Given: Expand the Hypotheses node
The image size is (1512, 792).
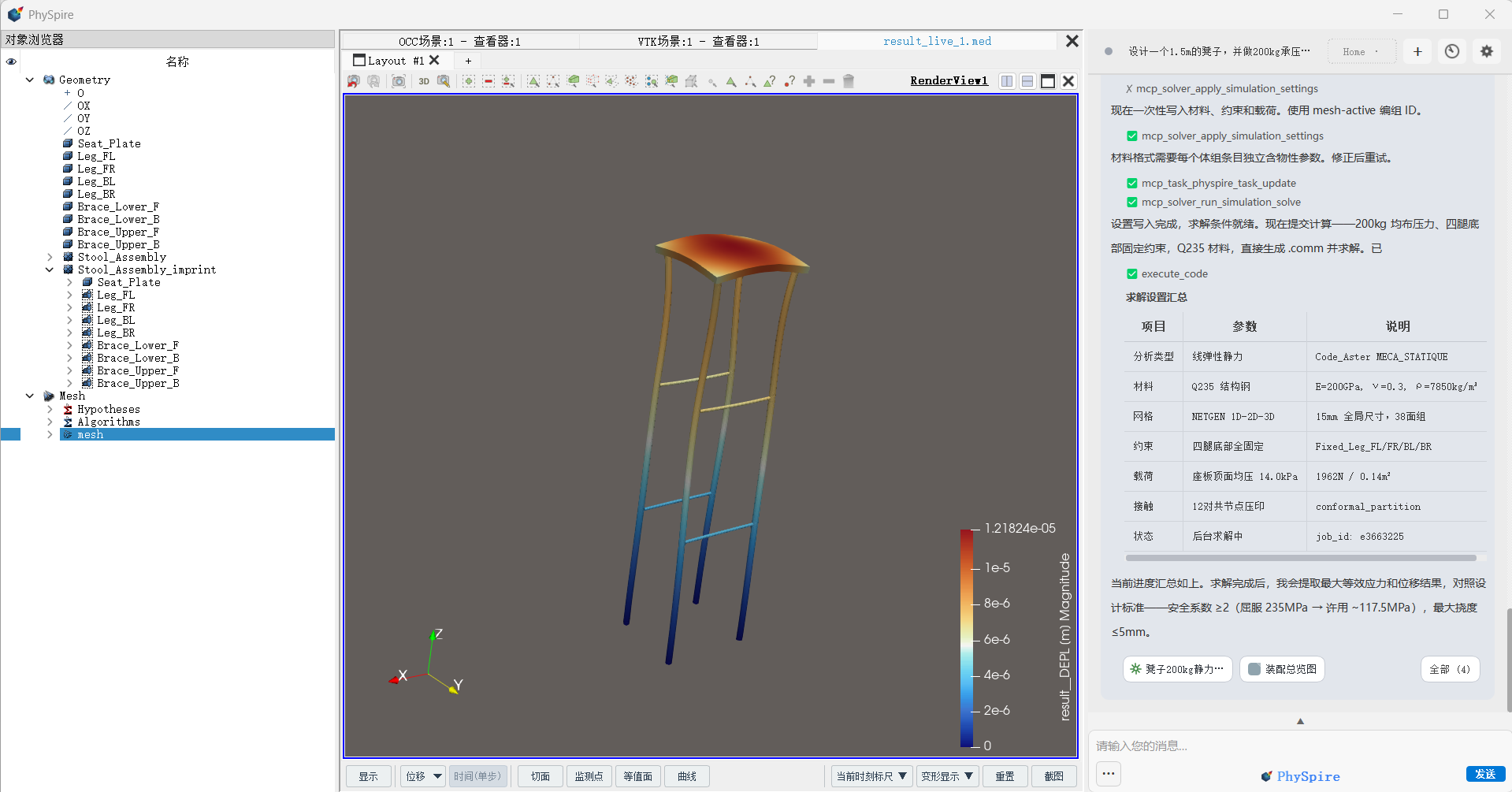Looking at the screenshot, I should (x=50, y=409).
